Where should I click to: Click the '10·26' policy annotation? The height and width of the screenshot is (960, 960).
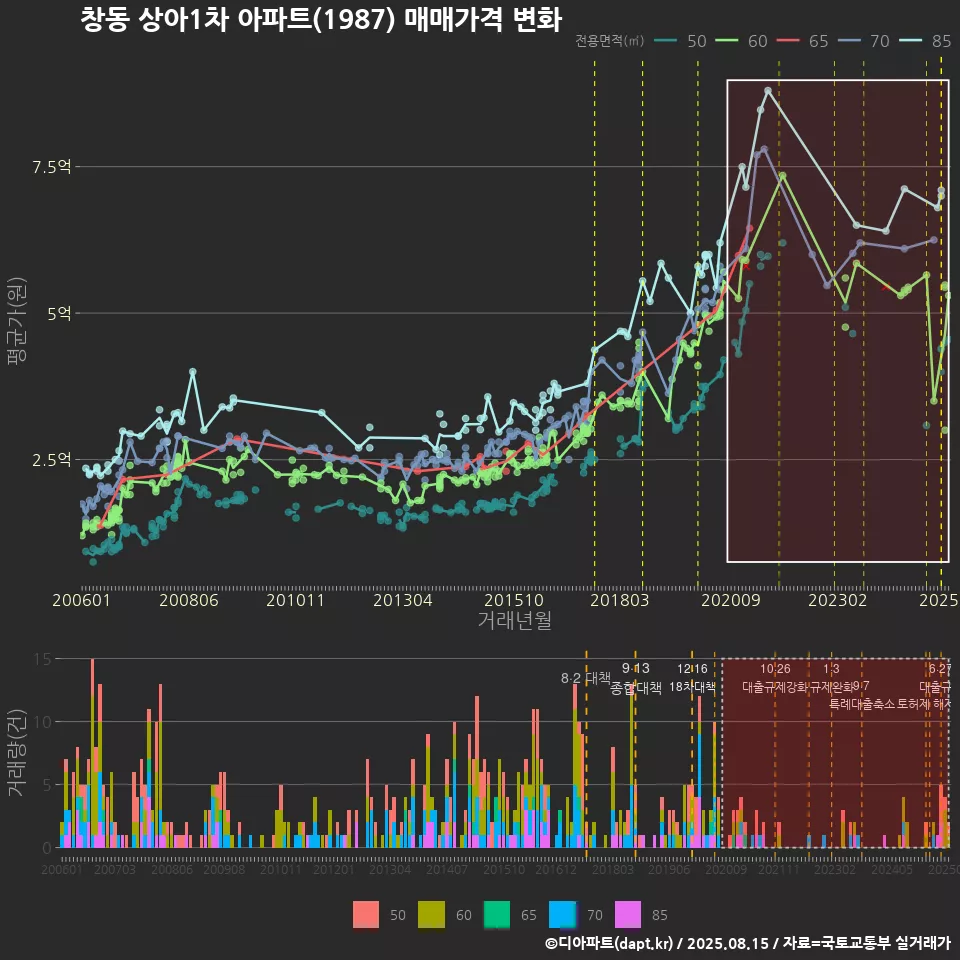point(775,669)
